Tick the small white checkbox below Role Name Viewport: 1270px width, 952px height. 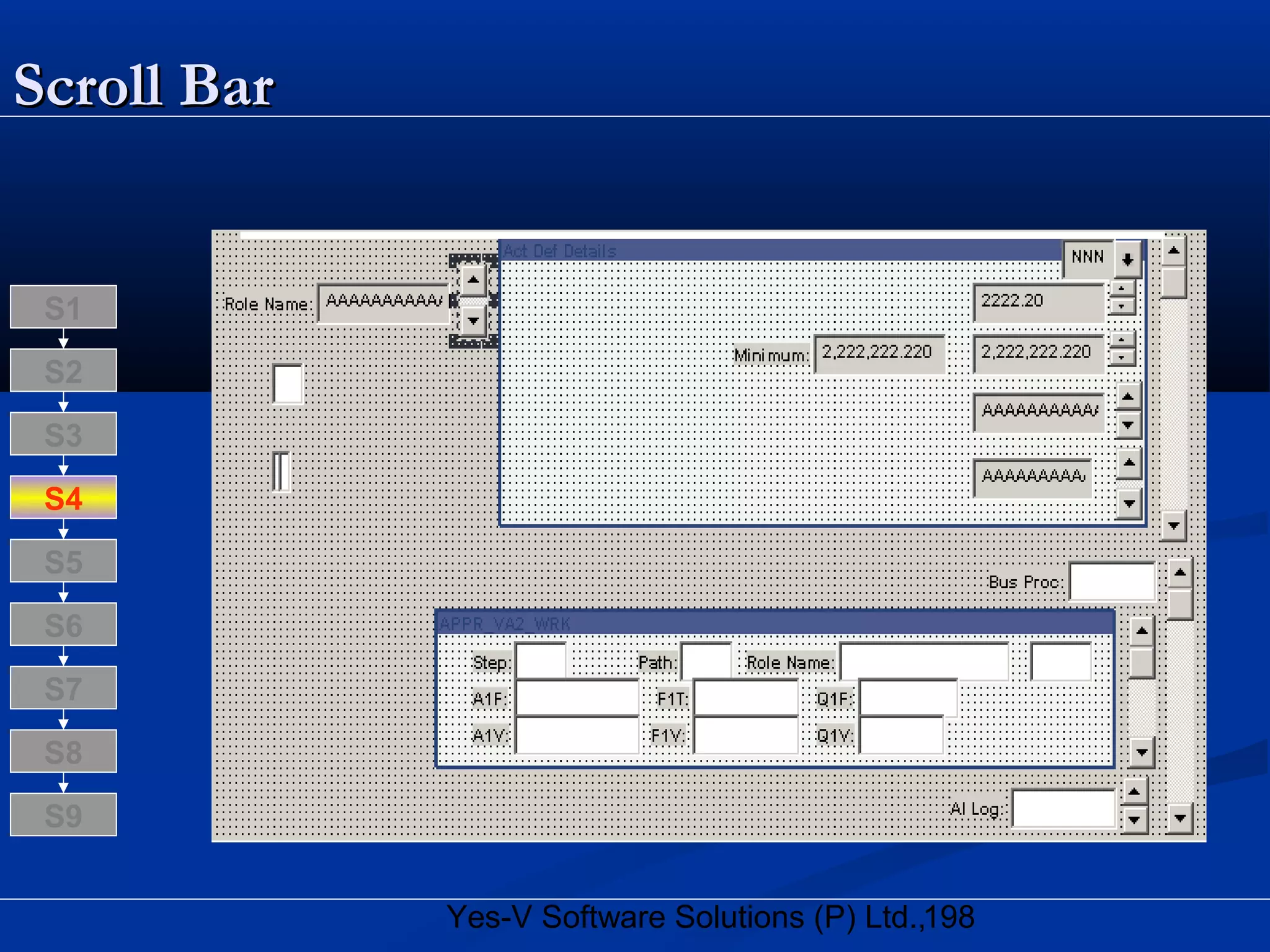(288, 384)
